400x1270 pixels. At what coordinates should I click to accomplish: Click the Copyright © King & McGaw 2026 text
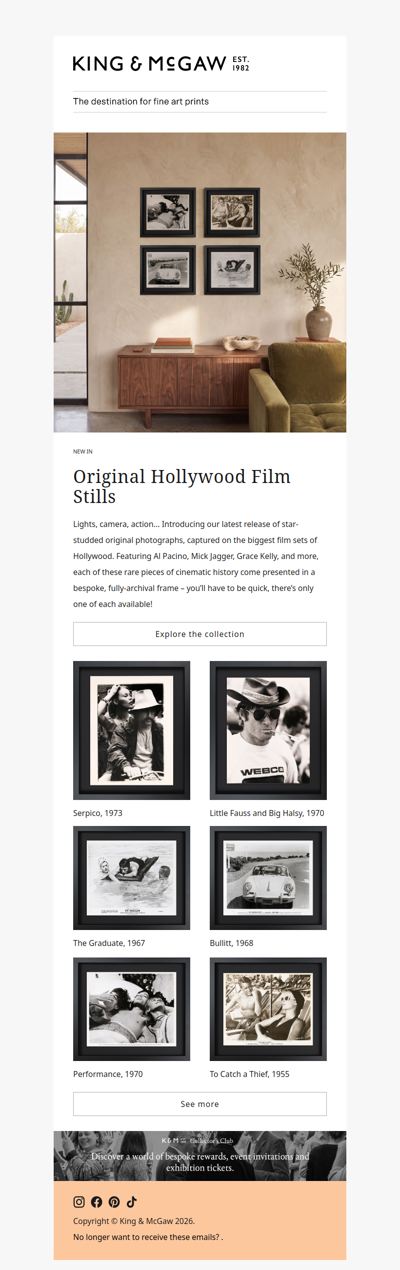click(x=134, y=1221)
